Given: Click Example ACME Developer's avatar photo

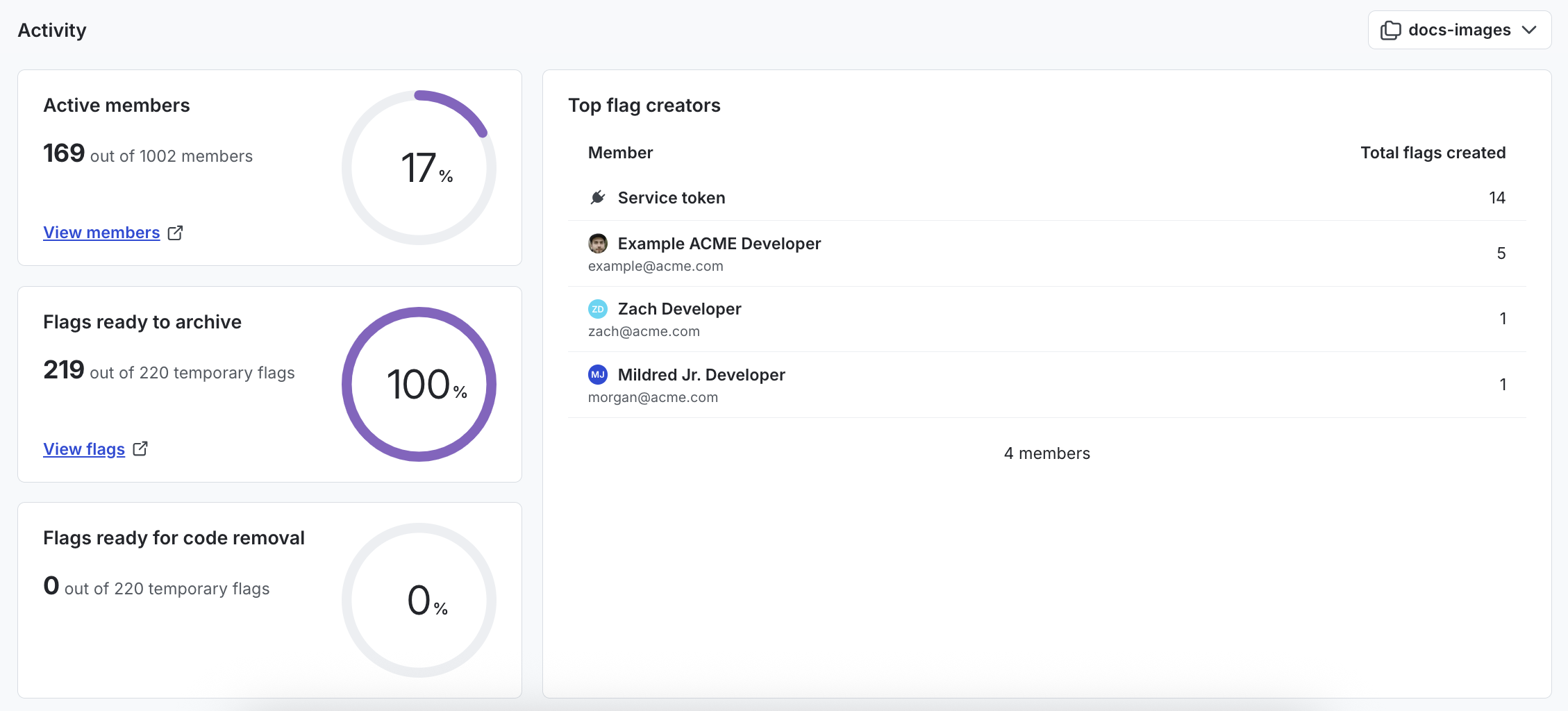Looking at the screenshot, I should click(x=598, y=243).
